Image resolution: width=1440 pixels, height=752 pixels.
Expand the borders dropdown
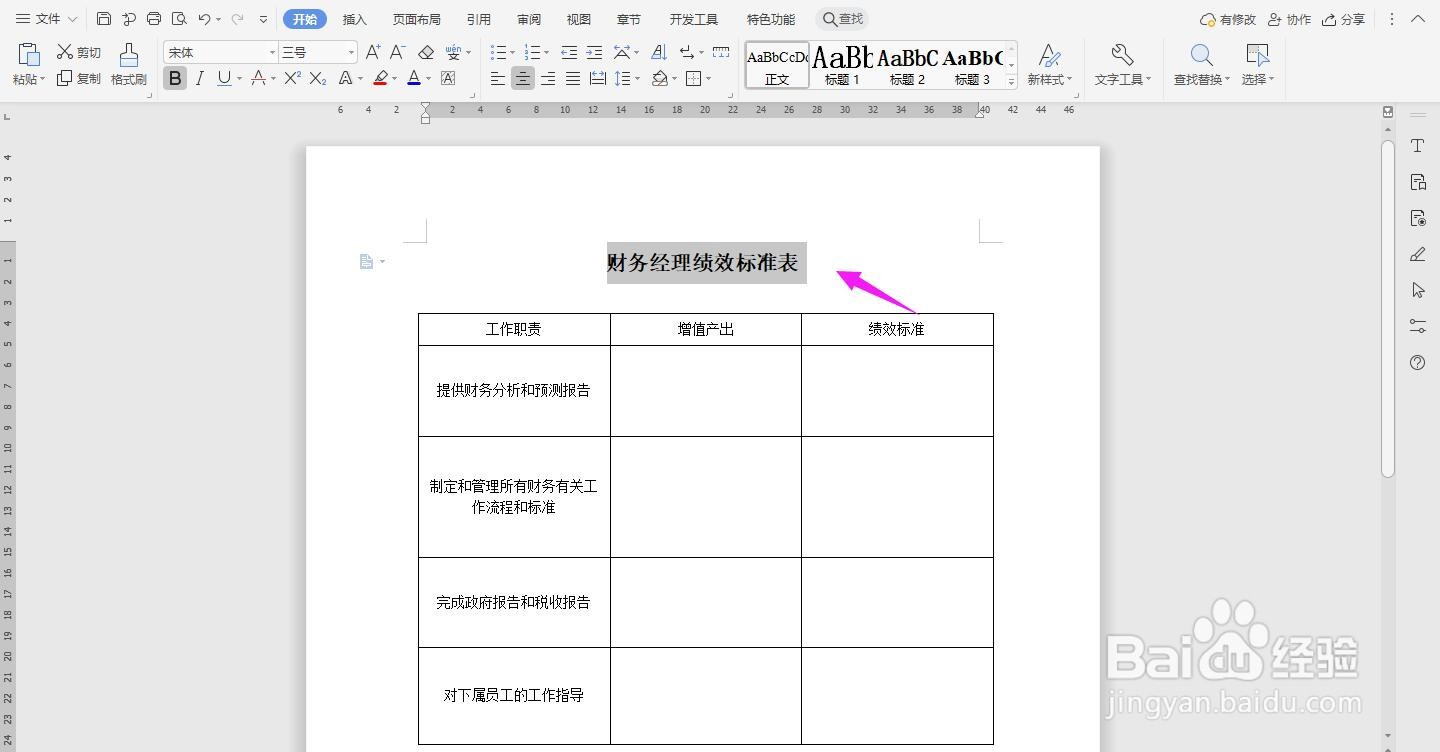709,78
